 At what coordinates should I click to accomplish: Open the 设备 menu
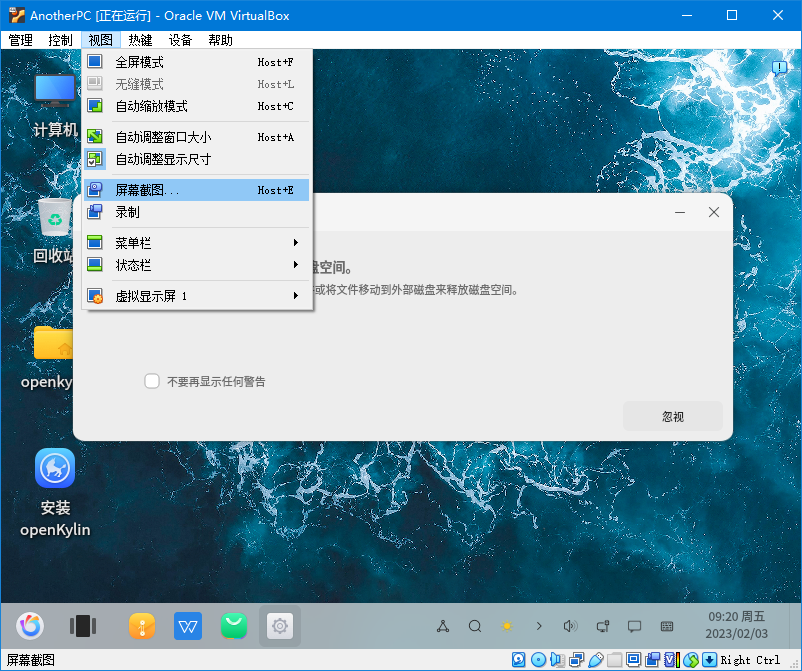click(x=180, y=40)
